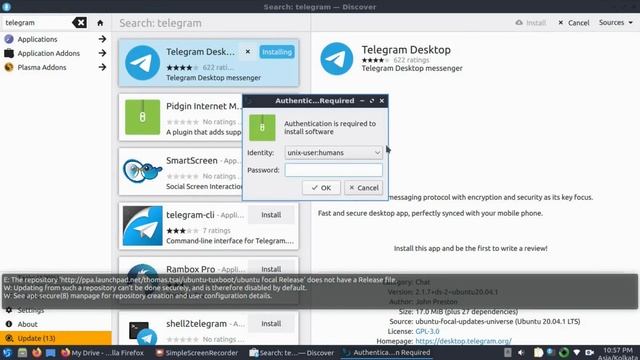Install Rambox Pro
Image resolution: width=640 pixels, height=360 pixels.
pos(271,269)
